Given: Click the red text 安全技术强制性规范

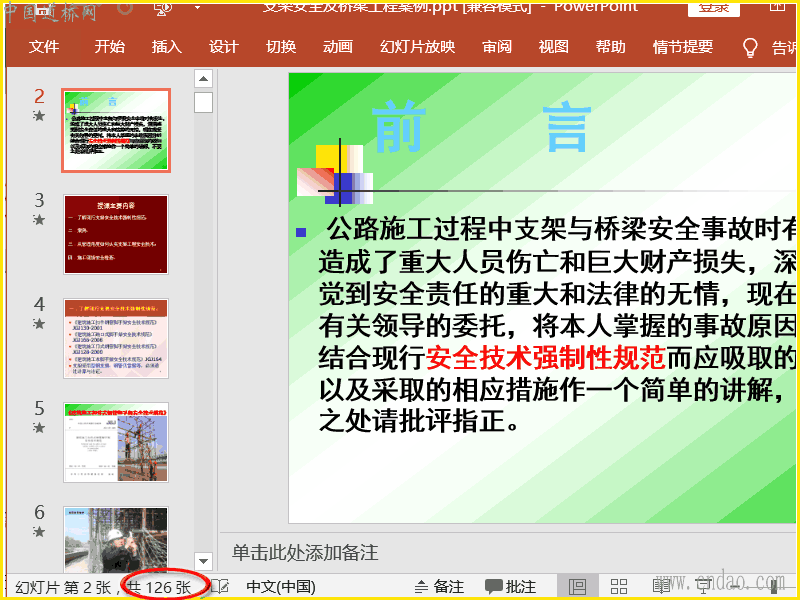Looking at the screenshot, I should pyautogui.click(x=546, y=358).
